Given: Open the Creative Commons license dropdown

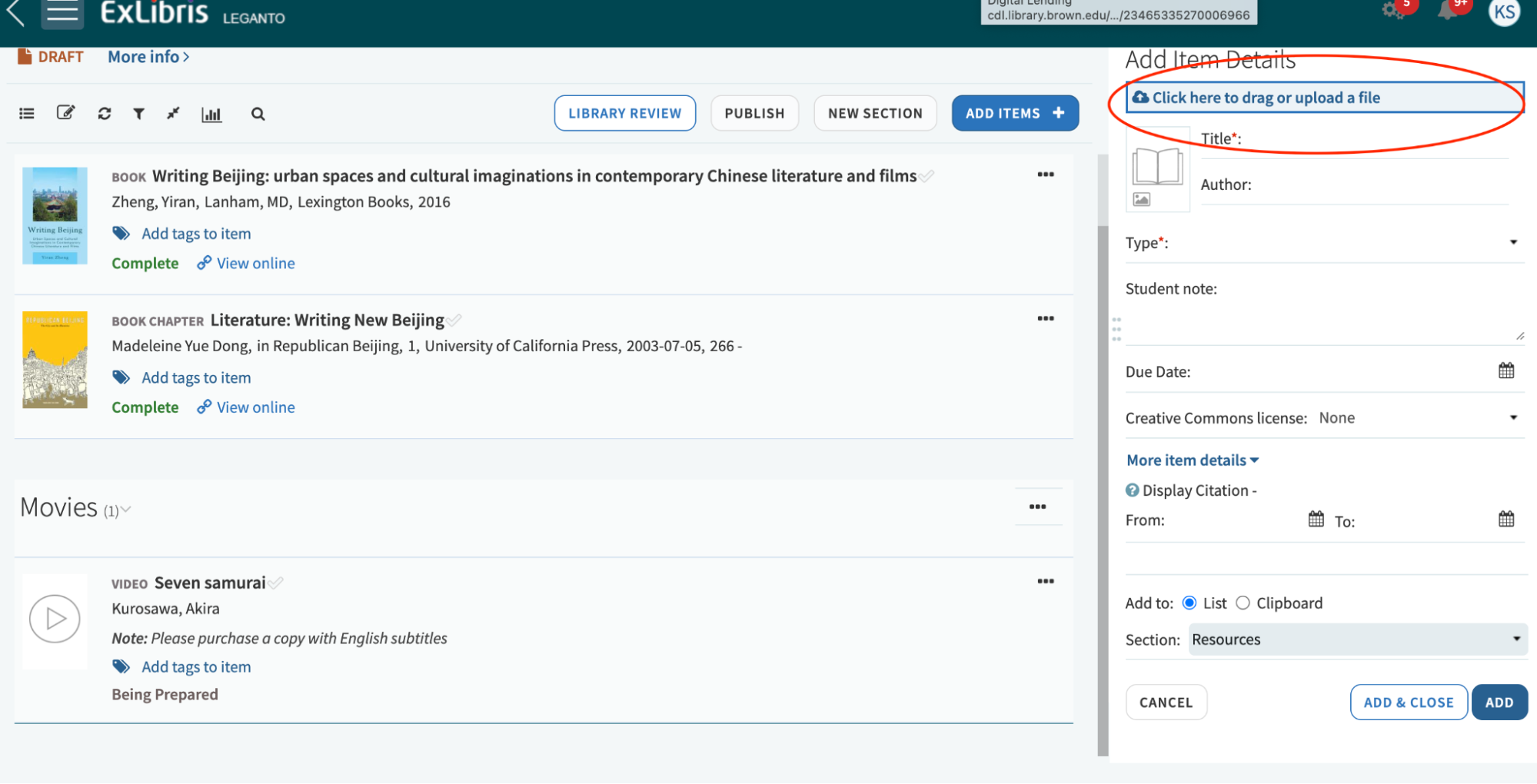Looking at the screenshot, I should click(1512, 417).
